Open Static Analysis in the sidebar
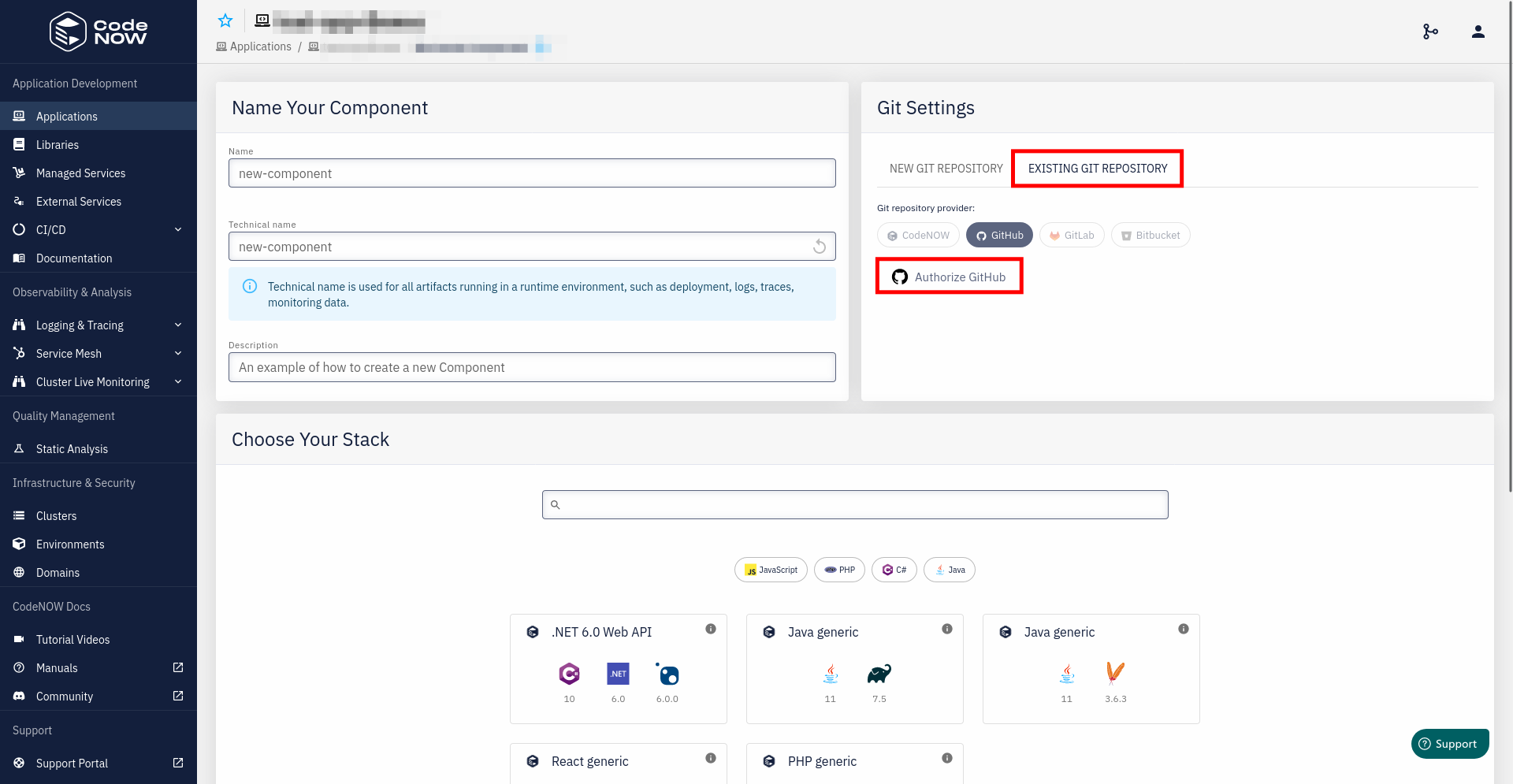The height and width of the screenshot is (784, 1513). 99,448
